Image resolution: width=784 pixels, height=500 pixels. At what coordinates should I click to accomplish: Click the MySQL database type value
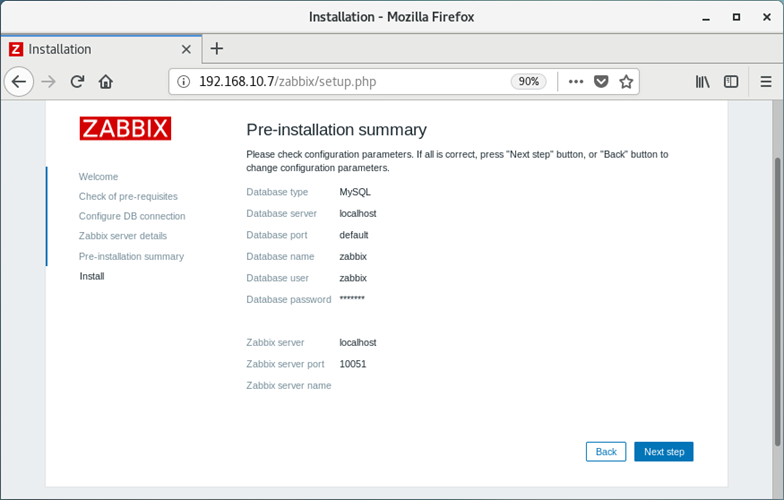point(355,192)
